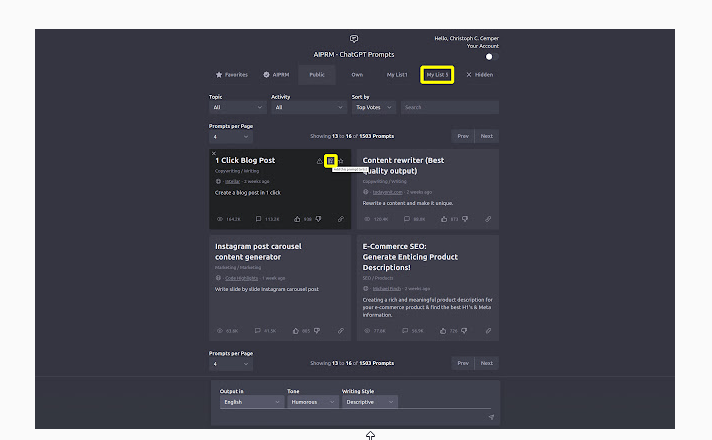The width and height of the screenshot is (712, 440).
Task: Open the My List 3 tab
Action: 437,74
